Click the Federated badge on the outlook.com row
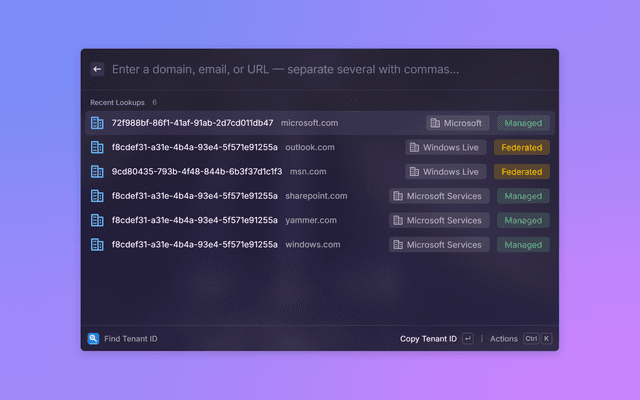Screen dimensions: 640x400 [522, 147]
